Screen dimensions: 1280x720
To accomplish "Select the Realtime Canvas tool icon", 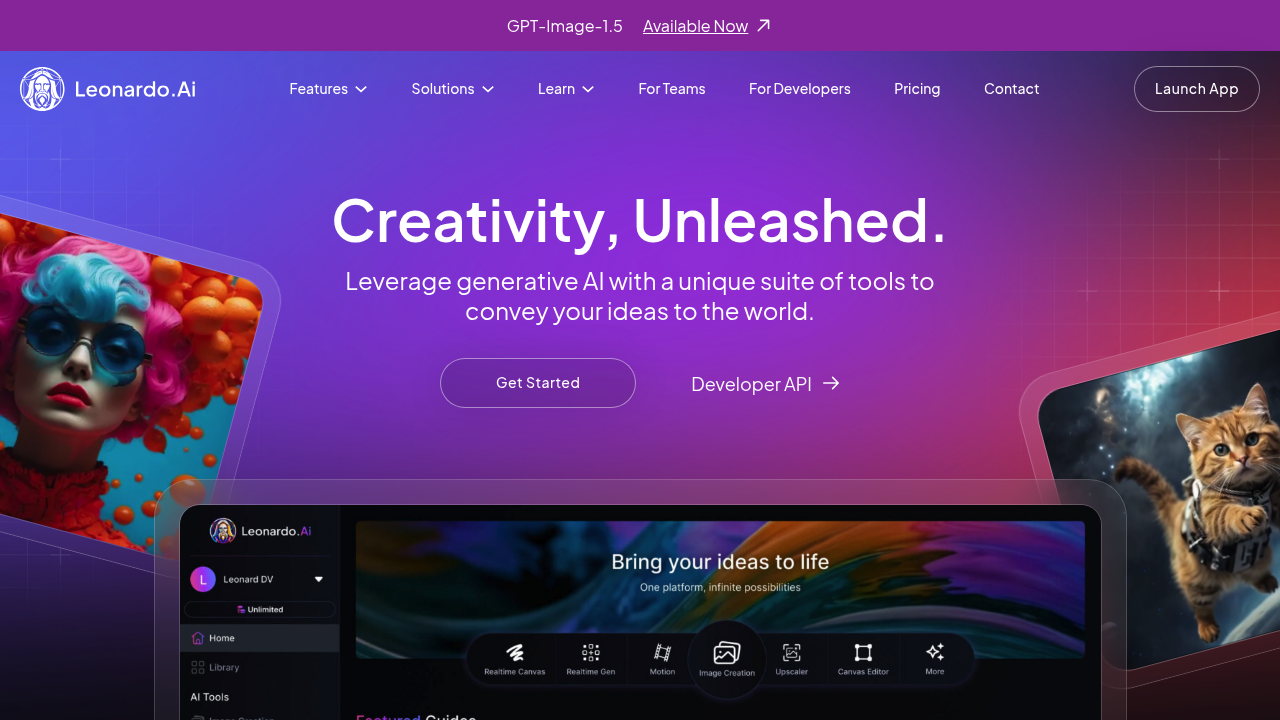I will click(515, 653).
